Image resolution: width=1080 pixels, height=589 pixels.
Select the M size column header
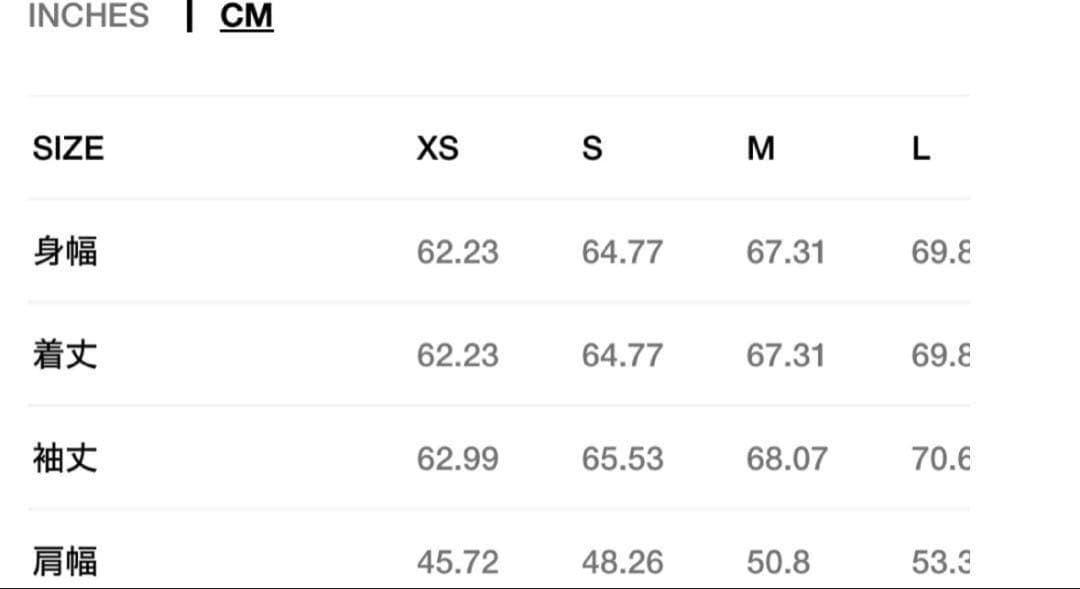point(760,148)
